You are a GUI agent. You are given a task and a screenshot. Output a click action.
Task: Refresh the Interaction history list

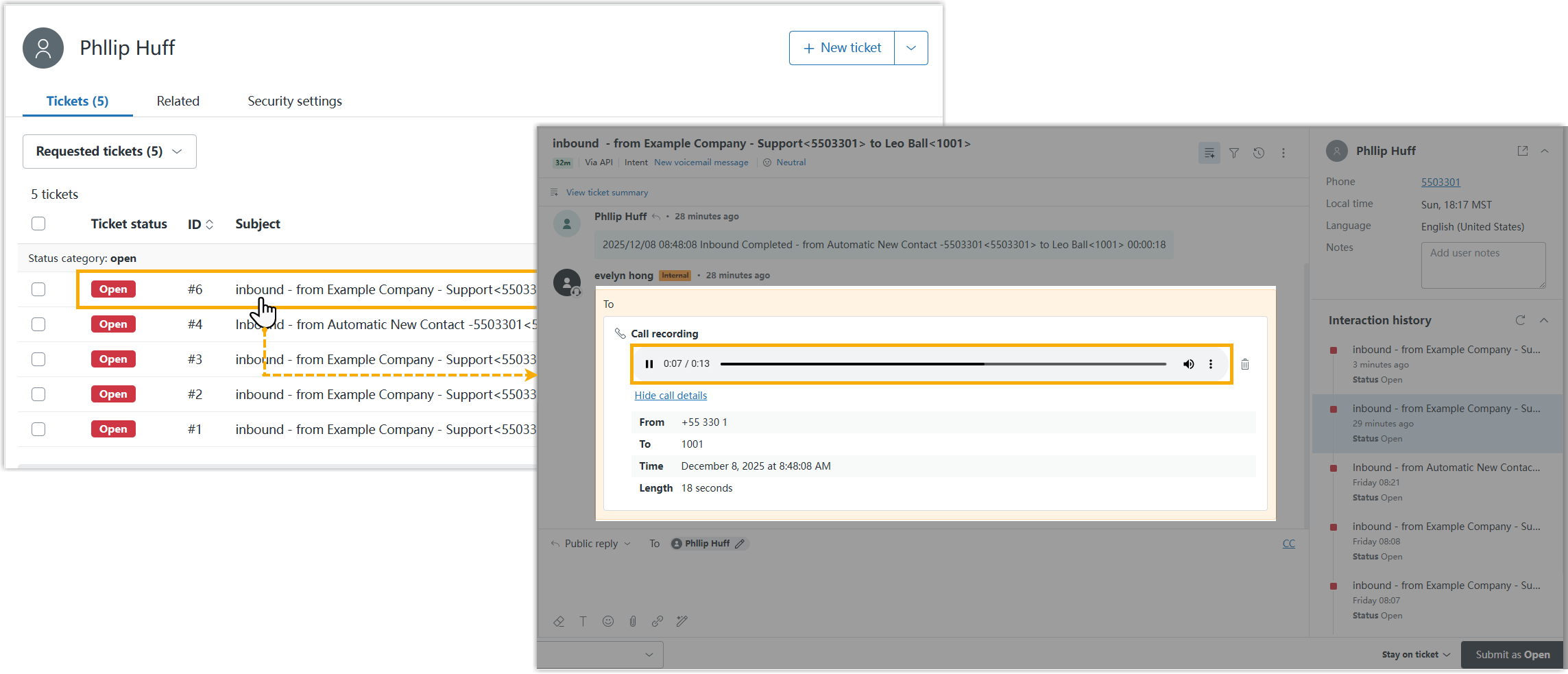click(x=1520, y=320)
